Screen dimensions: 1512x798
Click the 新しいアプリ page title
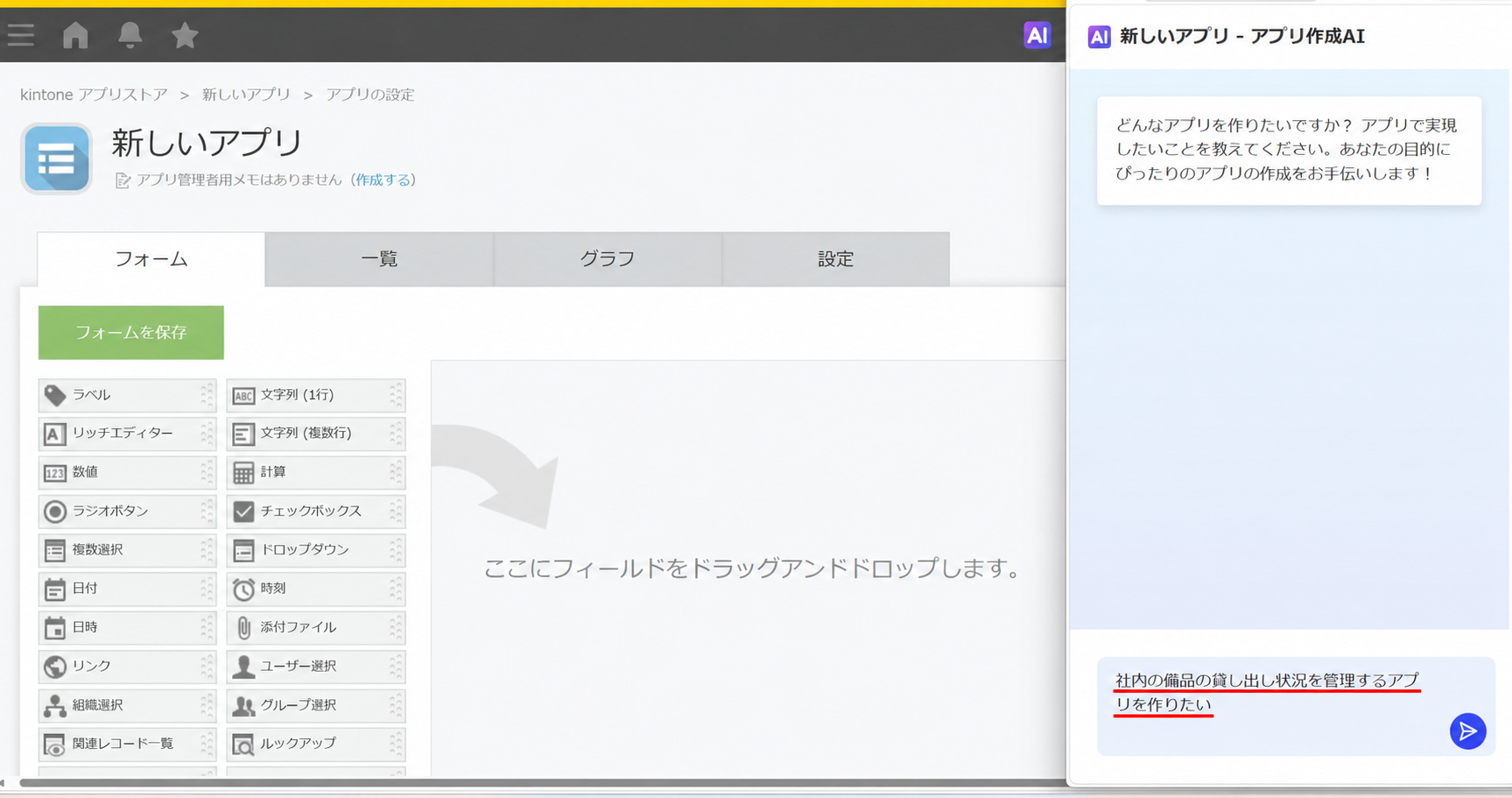point(207,143)
